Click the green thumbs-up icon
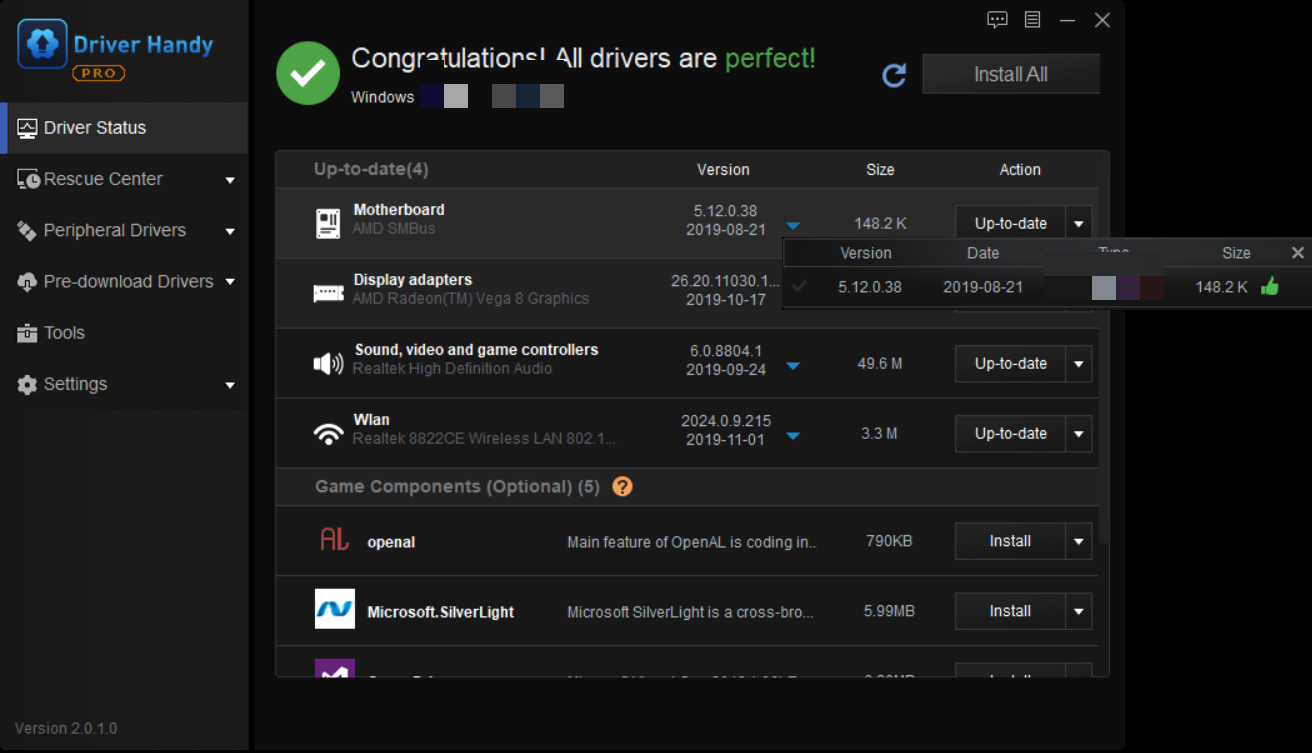The height and width of the screenshot is (753, 1312). (1270, 287)
